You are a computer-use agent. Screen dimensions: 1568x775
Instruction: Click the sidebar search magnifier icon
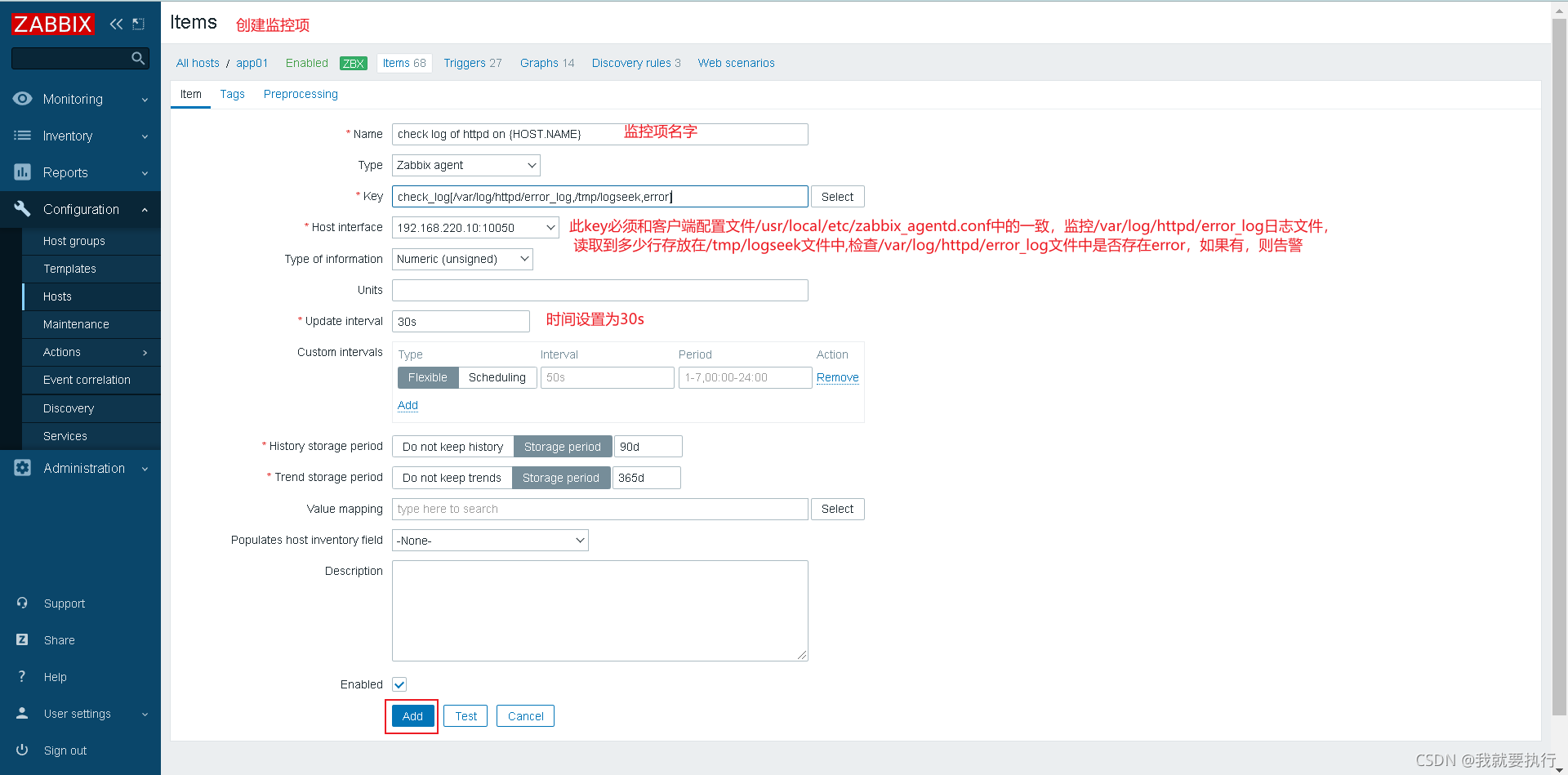138,58
